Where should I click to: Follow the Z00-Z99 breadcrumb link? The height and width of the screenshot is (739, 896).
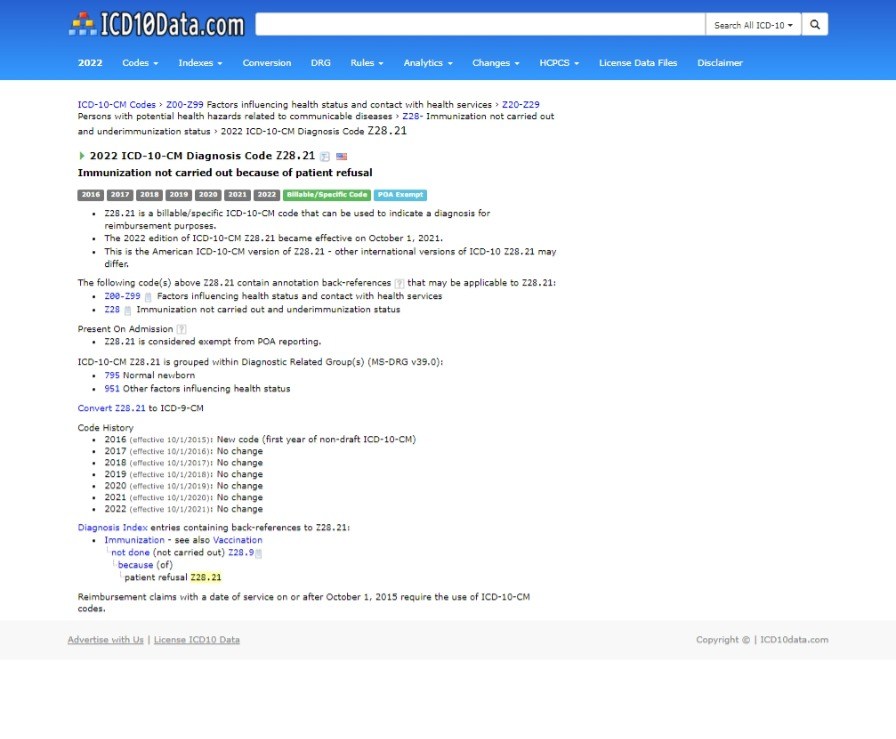coord(185,105)
